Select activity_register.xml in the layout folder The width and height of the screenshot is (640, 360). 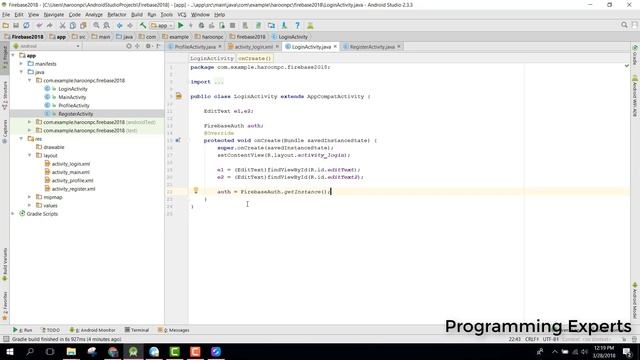73,189
